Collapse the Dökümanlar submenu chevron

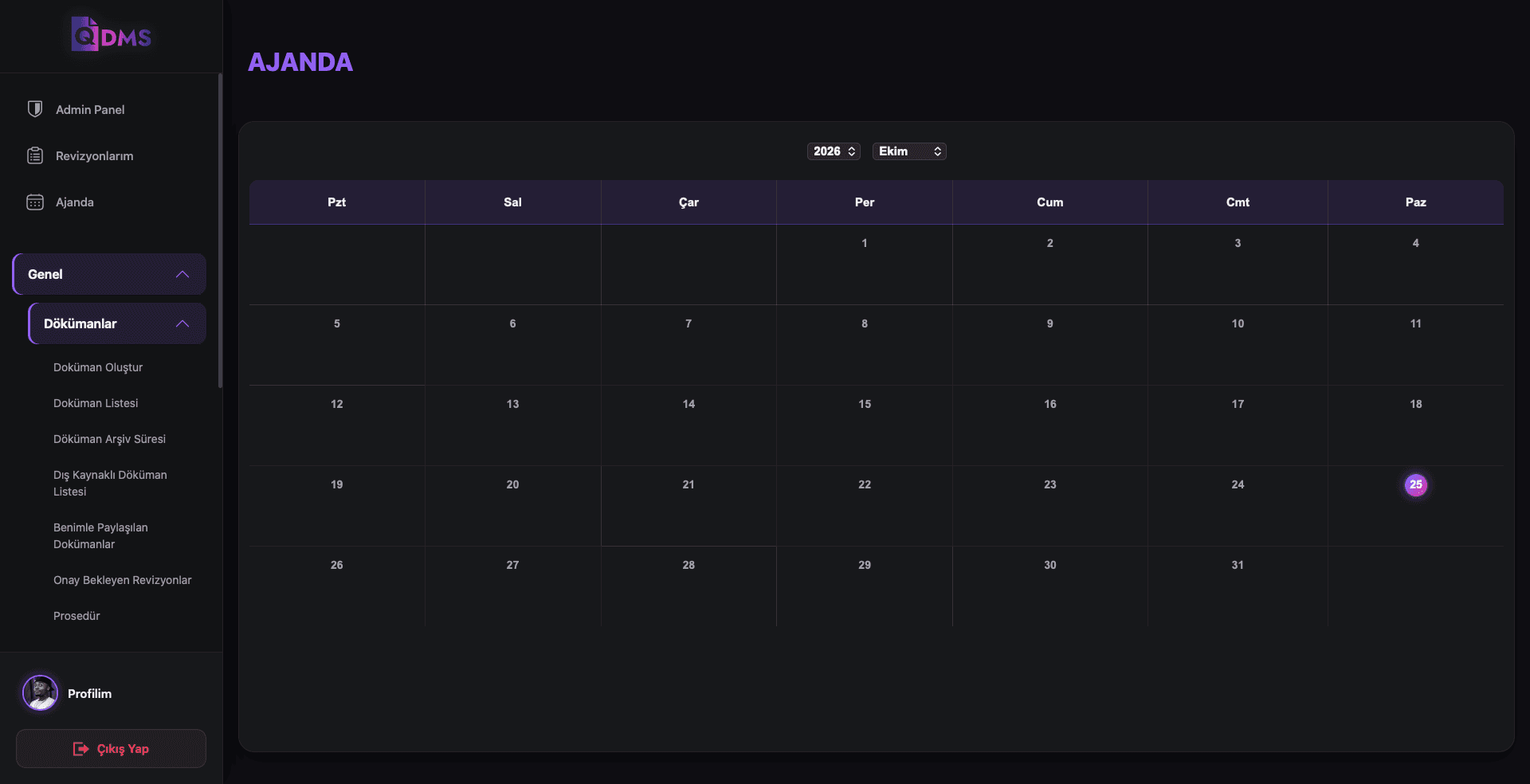[182, 323]
